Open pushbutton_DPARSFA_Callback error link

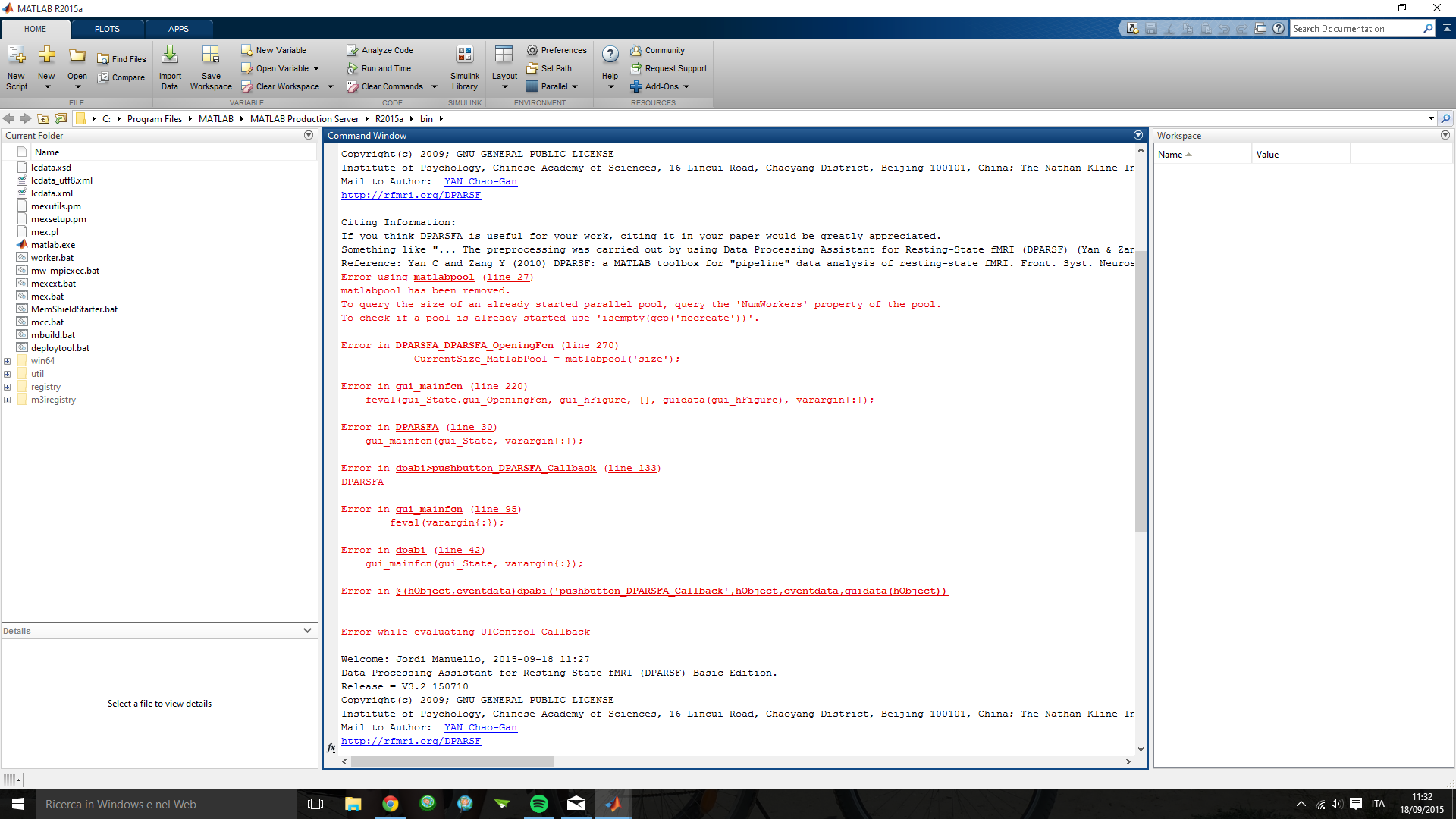coord(495,468)
